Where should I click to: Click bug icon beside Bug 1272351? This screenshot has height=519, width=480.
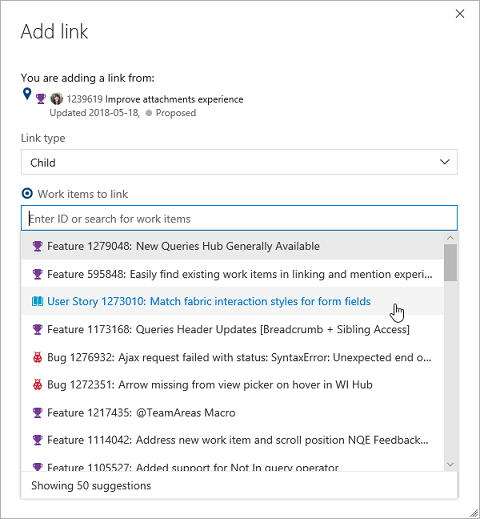(x=37, y=385)
